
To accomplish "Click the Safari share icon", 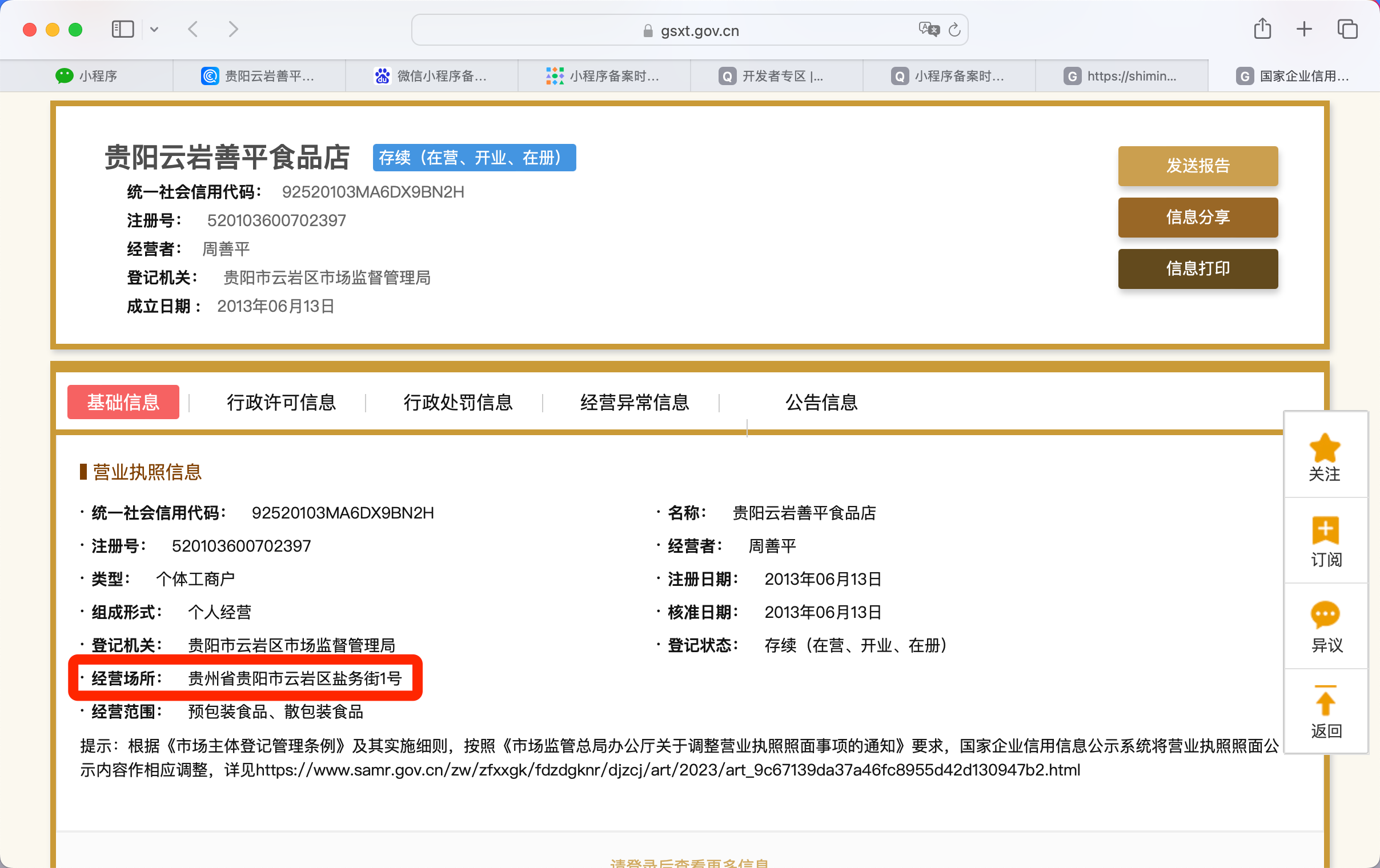I will [x=1262, y=29].
